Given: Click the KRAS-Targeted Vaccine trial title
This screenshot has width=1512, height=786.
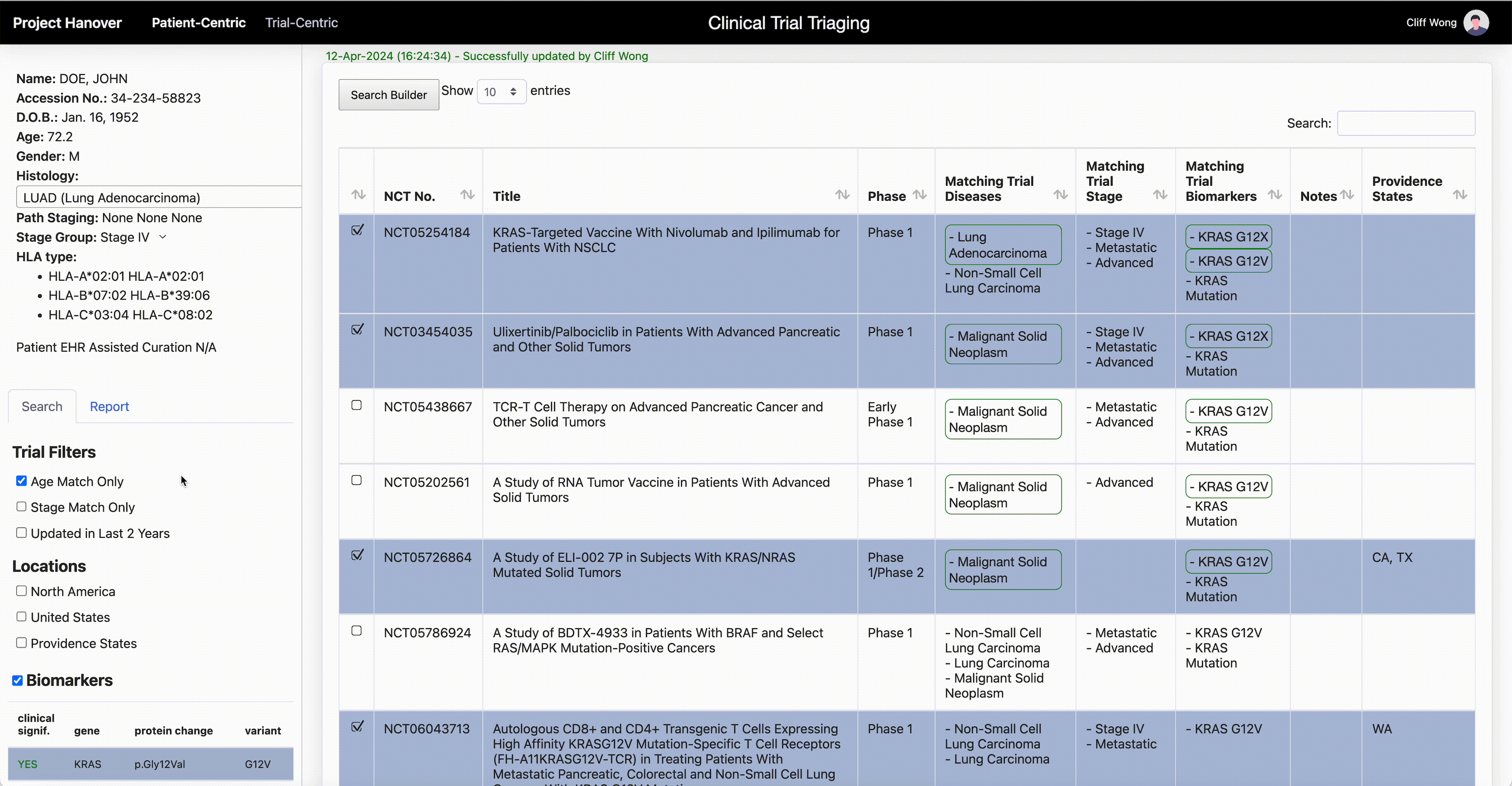Looking at the screenshot, I should point(666,240).
